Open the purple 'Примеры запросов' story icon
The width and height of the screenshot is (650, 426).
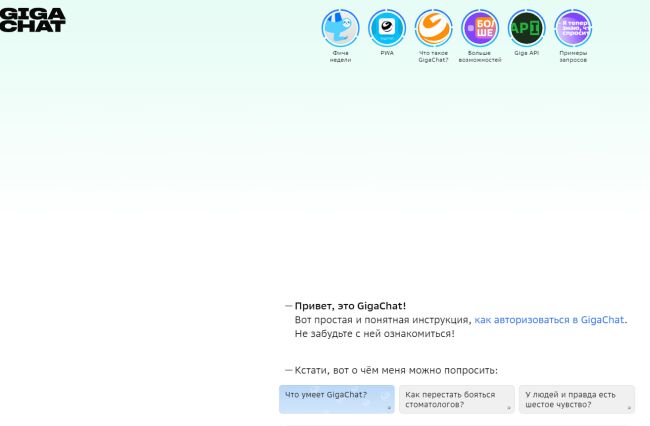pos(573,28)
